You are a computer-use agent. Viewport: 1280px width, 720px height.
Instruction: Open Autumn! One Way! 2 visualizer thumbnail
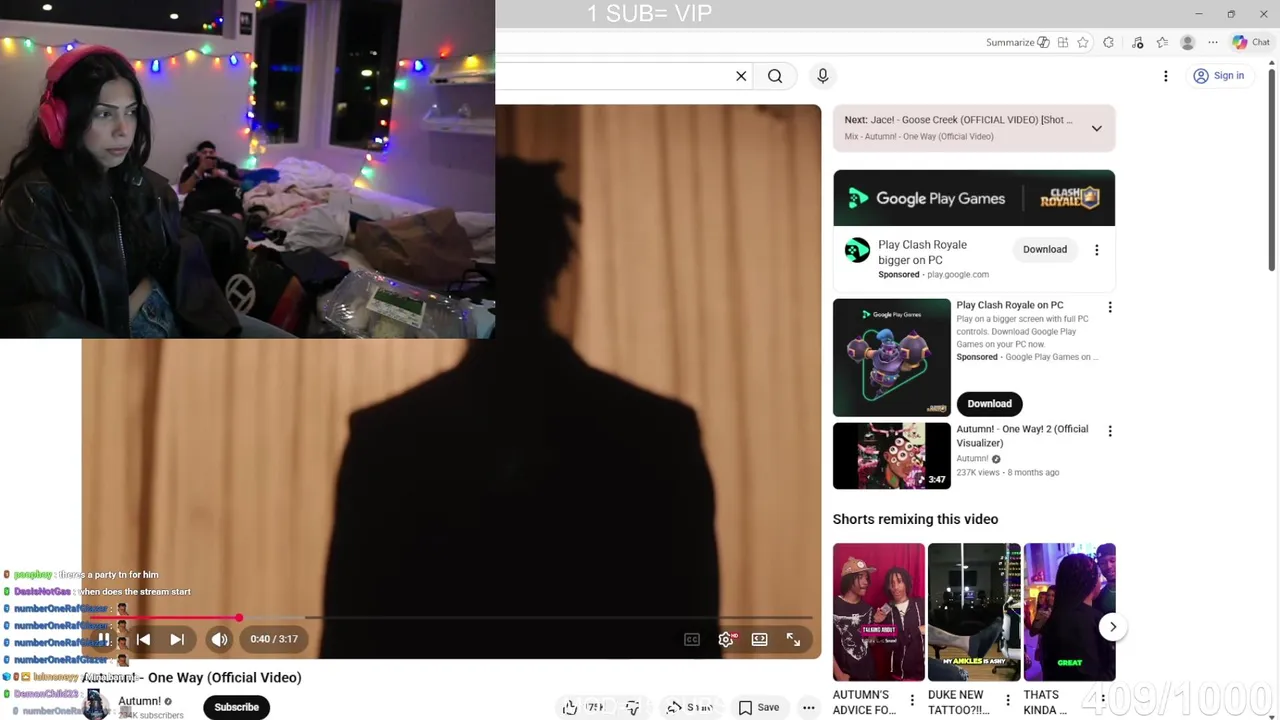(892, 456)
